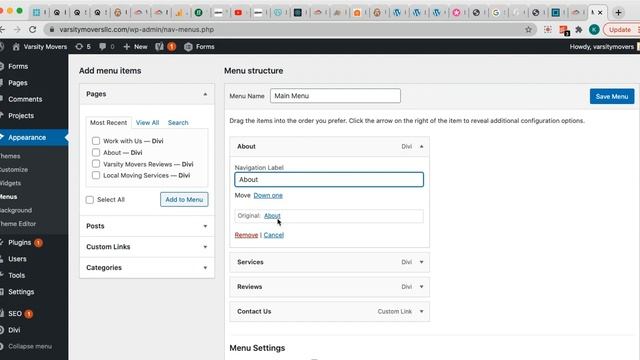Click the red Update browser button
Screen dimensions: 640x360
point(620,29)
